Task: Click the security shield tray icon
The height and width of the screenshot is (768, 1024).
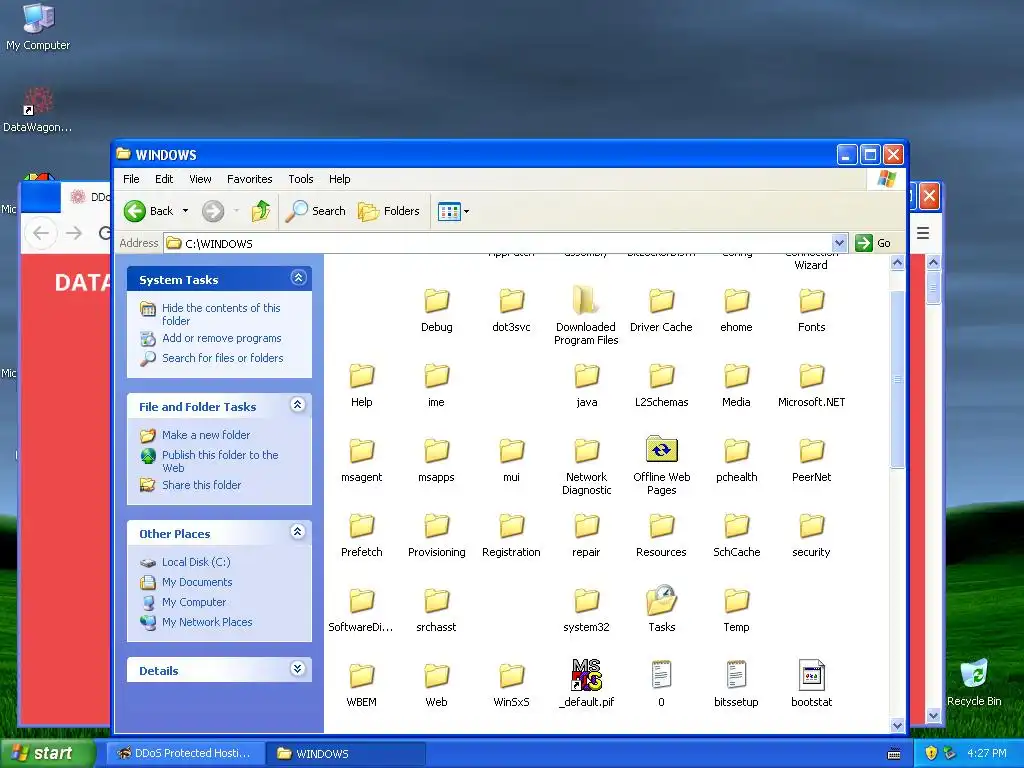Action: 931,753
